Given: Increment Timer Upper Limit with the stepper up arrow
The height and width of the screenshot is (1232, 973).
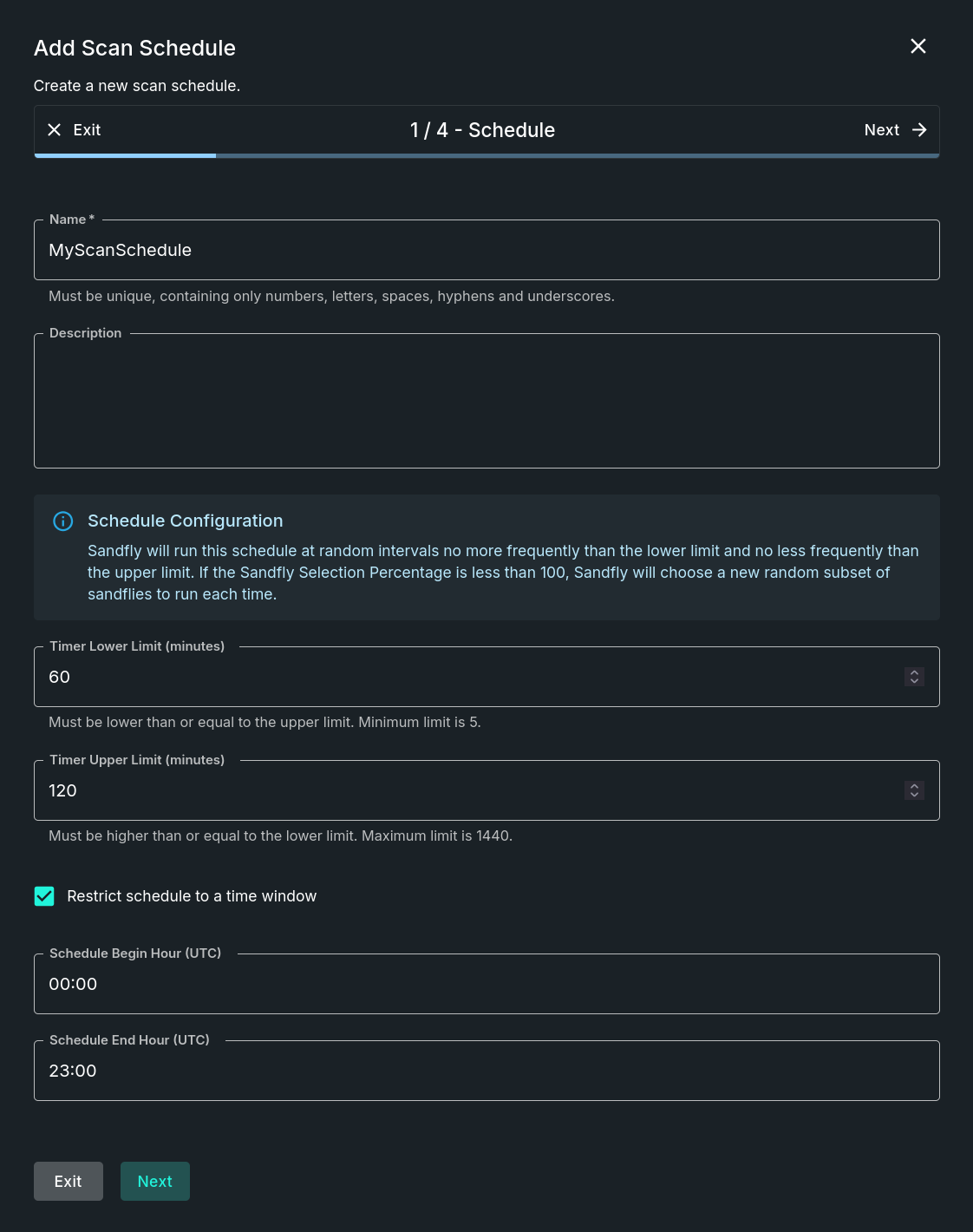Looking at the screenshot, I should (x=914, y=785).
